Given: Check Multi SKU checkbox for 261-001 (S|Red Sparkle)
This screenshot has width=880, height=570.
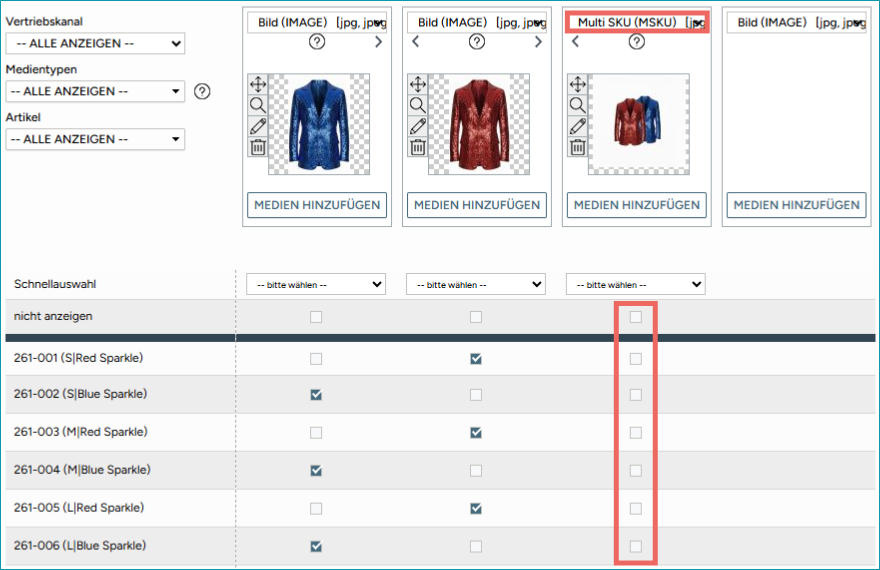Looking at the screenshot, I should [x=635, y=359].
